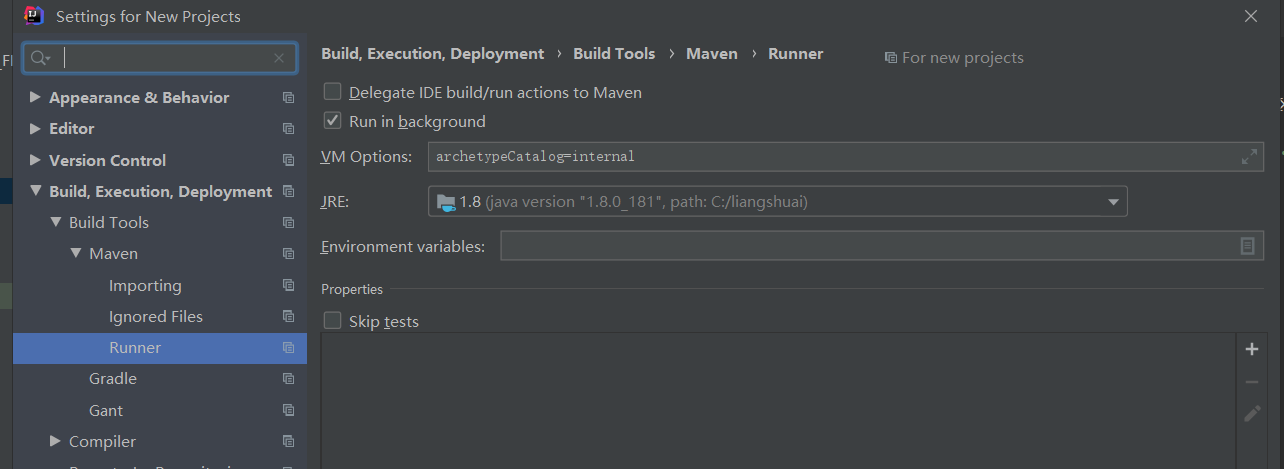Screen dimensions: 1284x469
Task: Click project-level icon beside Appearance & Behavior
Action: pyautogui.click(x=288, y=98)
